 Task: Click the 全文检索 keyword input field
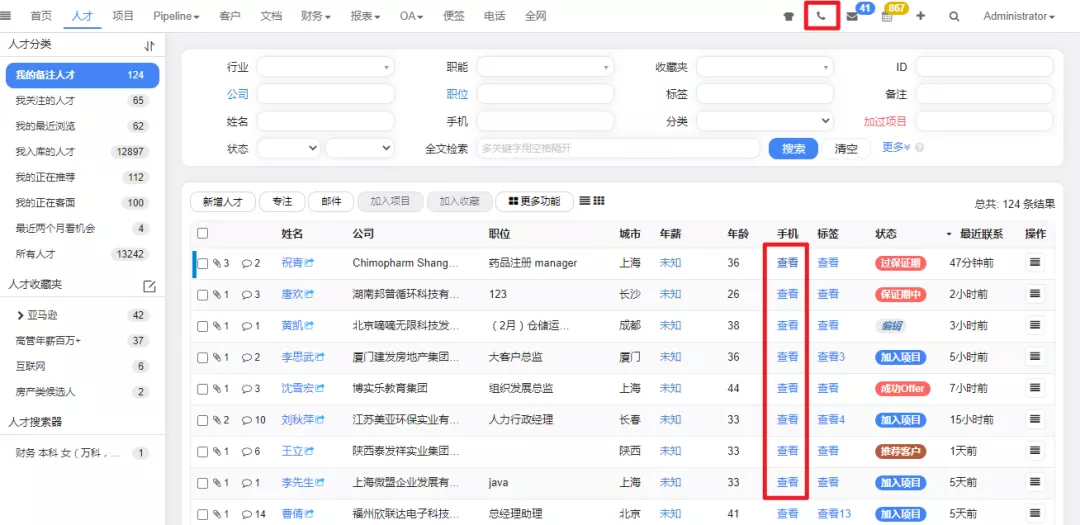tap(618, 148)
